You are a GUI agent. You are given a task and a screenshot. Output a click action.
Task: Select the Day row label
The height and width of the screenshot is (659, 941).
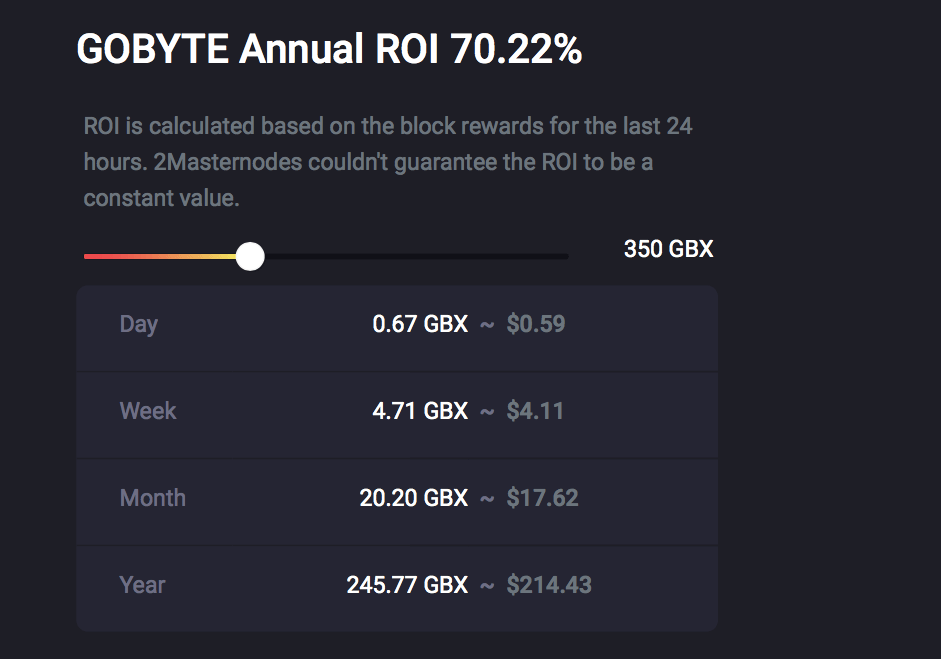pyautogui.click(x=139, y=324)
